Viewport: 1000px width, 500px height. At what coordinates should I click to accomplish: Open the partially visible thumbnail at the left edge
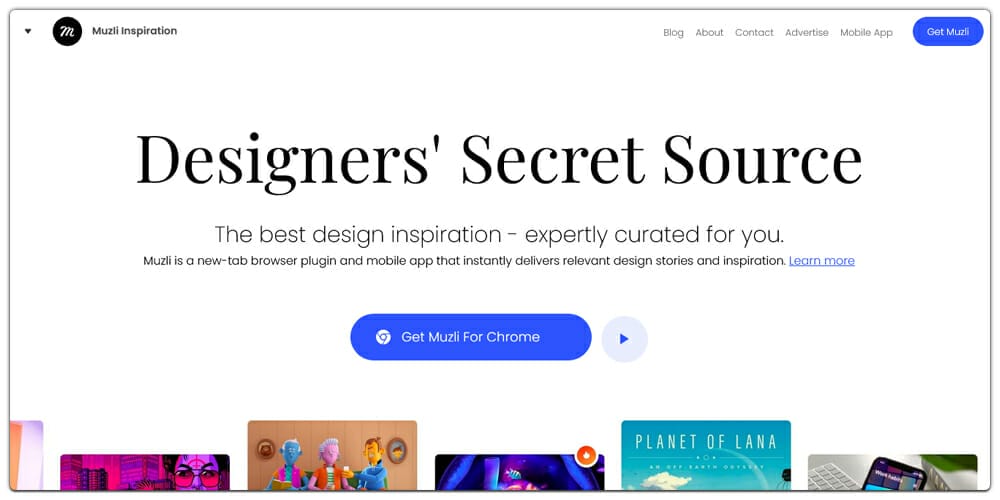coord(27,455)
